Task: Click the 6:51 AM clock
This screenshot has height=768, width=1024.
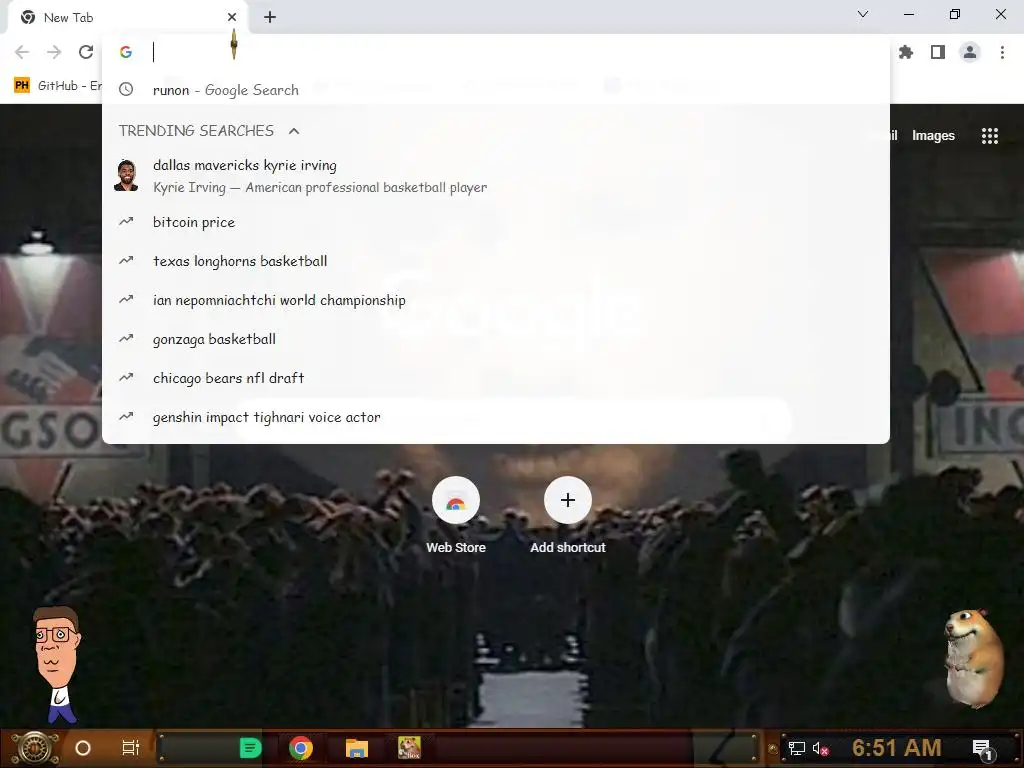Action: (x=897, y=748)
